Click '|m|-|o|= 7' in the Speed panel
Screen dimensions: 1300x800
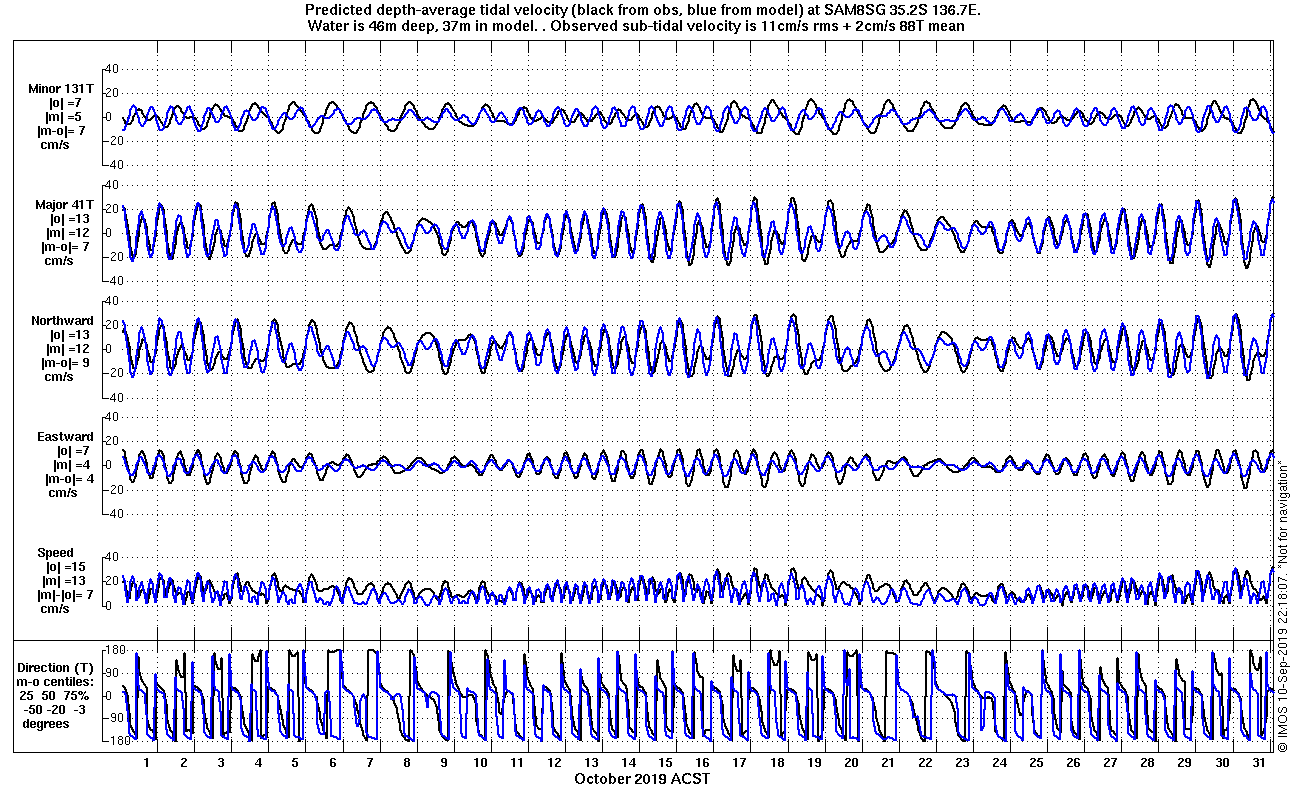point(64,595)
